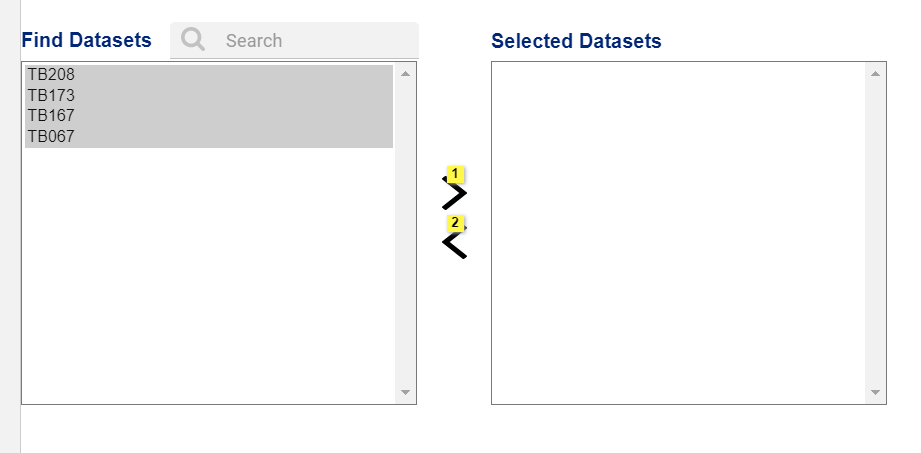Click the Selected Datasets heading
This screenshot has height=453, width=921.
coord(576,41)
